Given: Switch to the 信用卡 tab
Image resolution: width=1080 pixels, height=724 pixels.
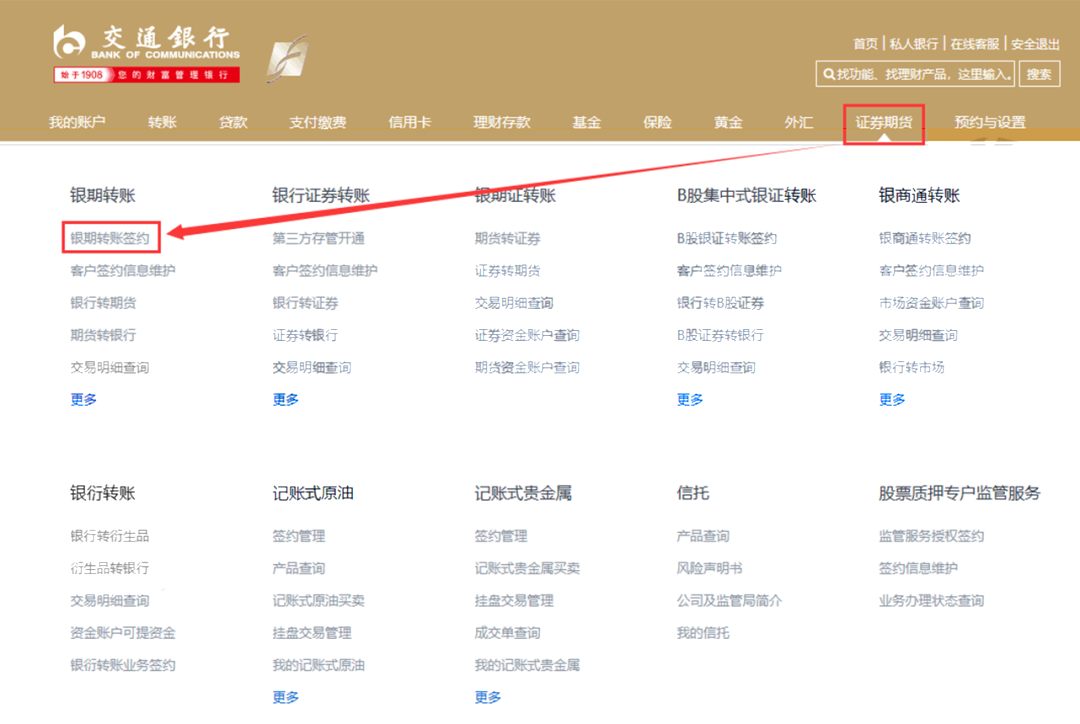Looking at the screenshot, I should click(409, 121).
